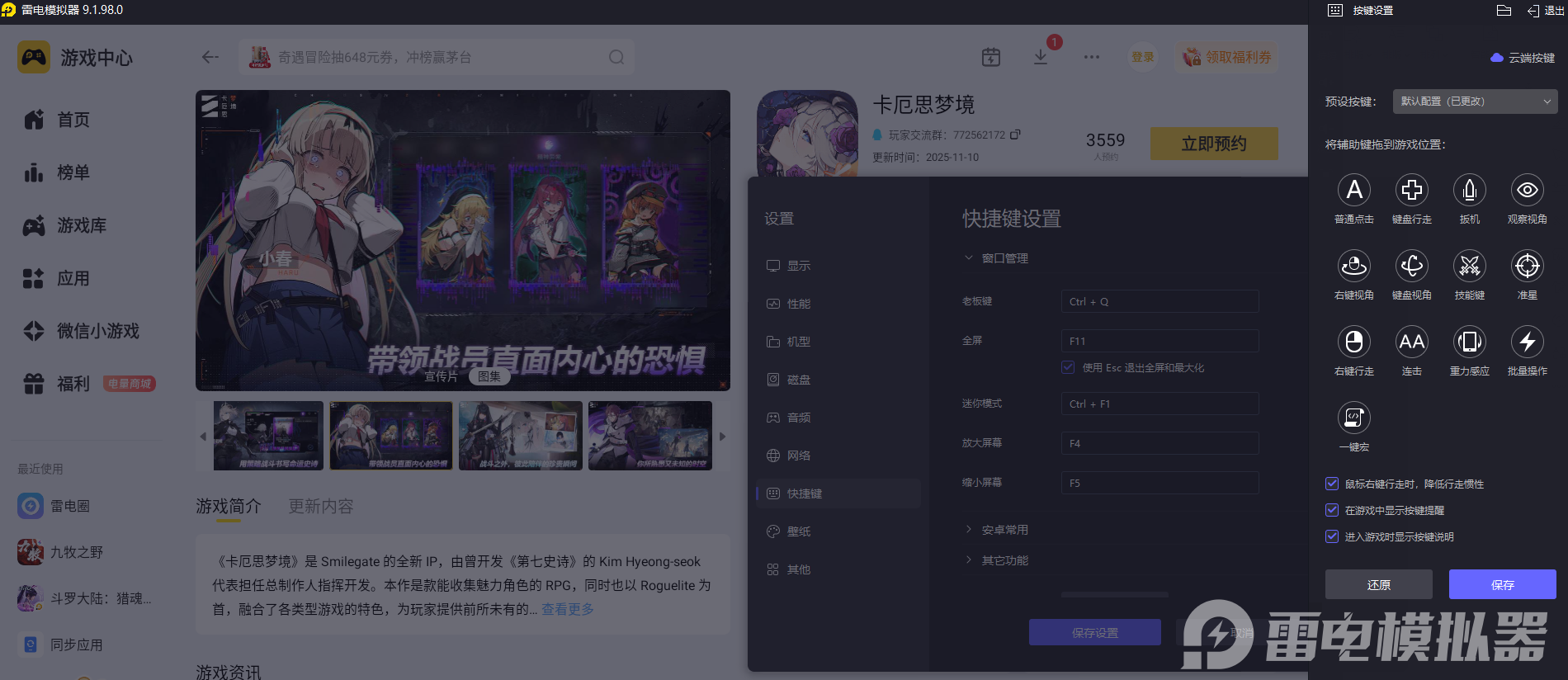Select the 普通点击 key tool icon

pyautogui.click(x=1353, y=190)
